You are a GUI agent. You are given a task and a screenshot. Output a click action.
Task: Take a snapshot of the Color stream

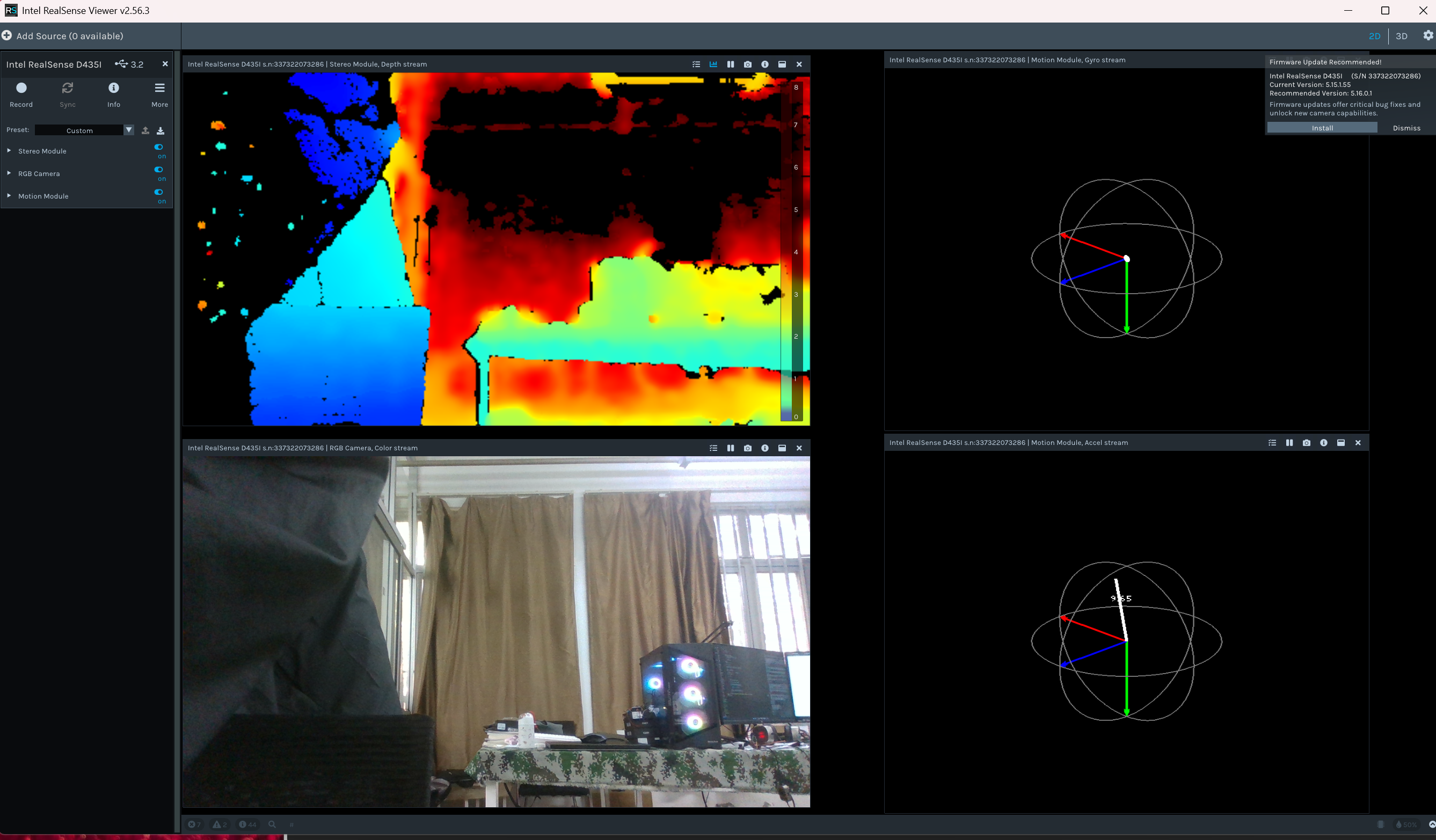[748, 448]
